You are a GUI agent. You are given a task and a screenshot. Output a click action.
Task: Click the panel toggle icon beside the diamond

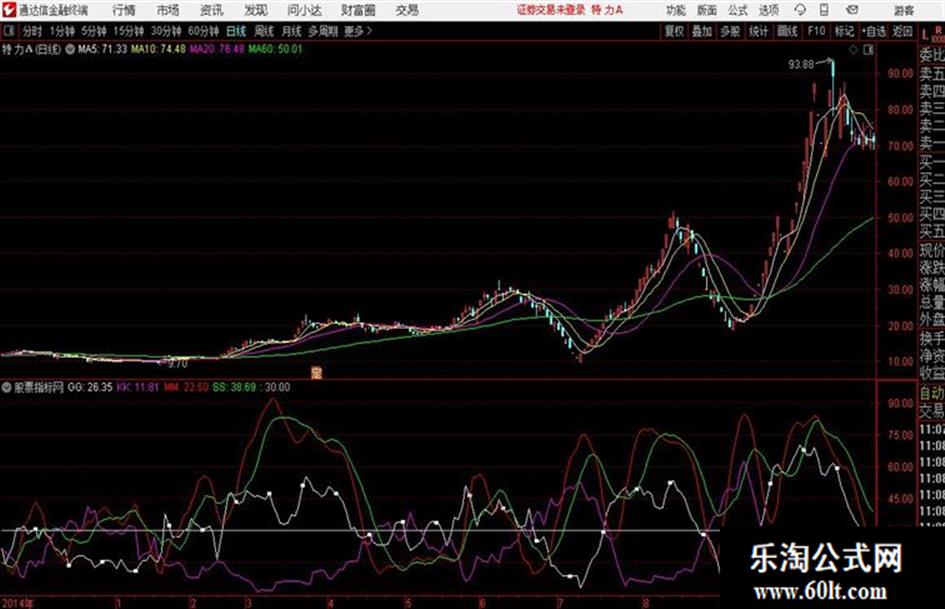(x=868, y=50)
